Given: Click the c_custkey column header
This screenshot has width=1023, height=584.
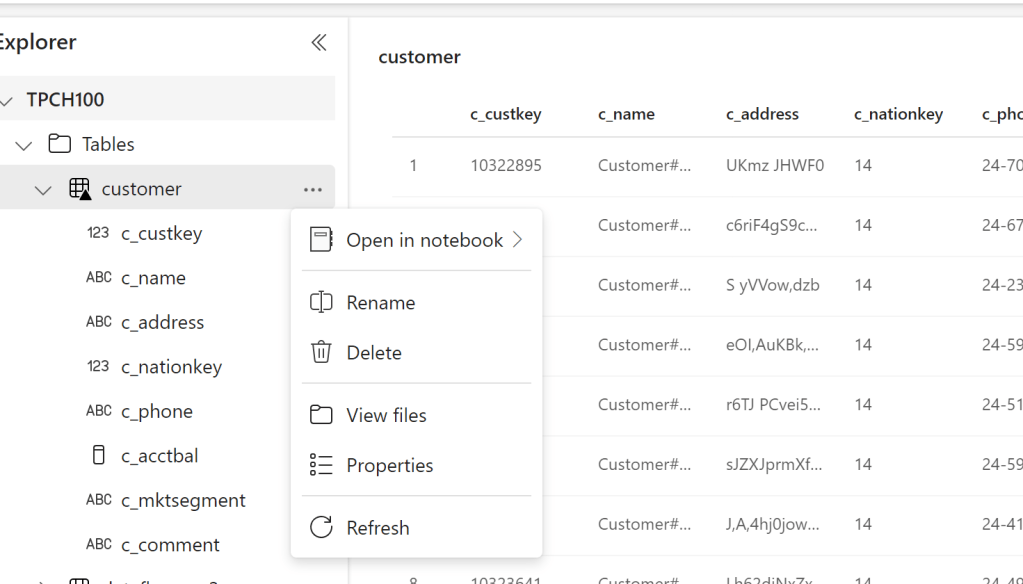Looking at the screenshot, I should (506, 114).
